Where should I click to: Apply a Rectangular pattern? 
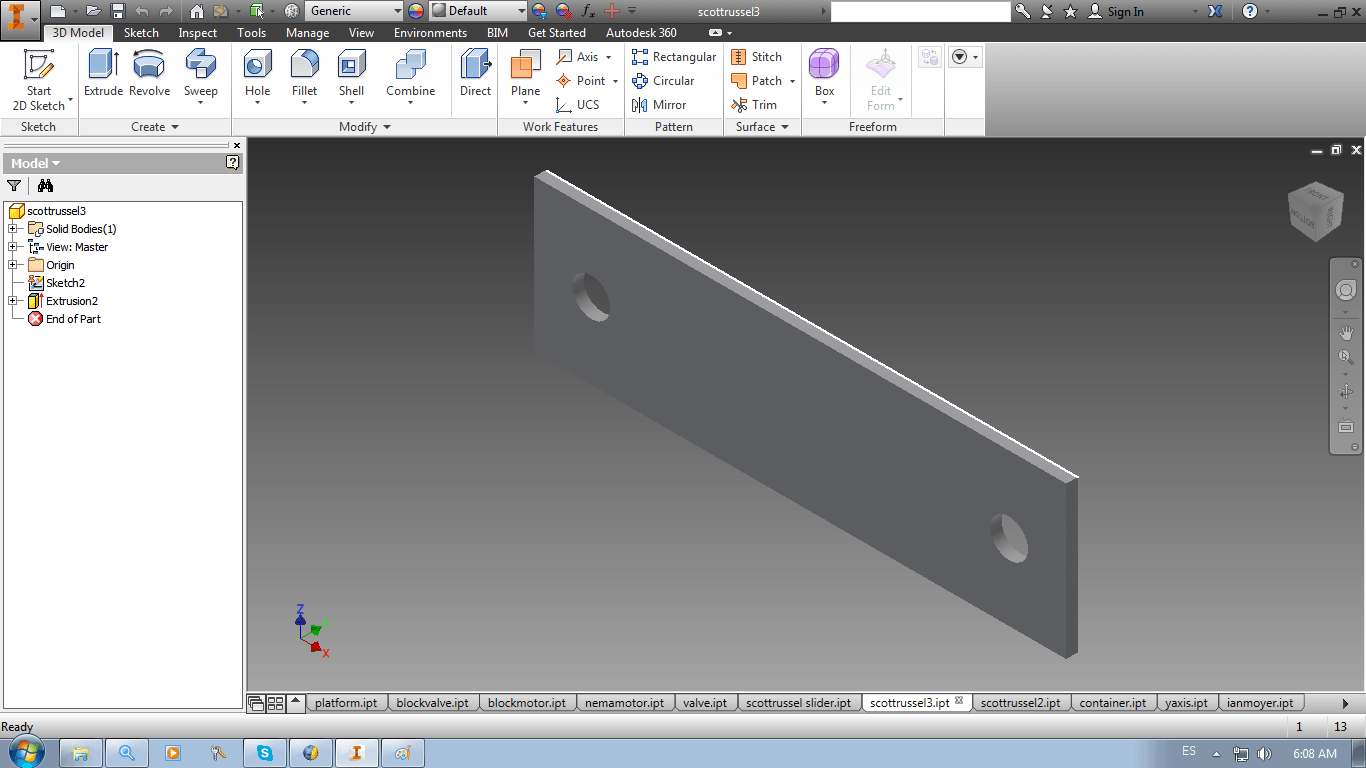click(x=674, y=57)
